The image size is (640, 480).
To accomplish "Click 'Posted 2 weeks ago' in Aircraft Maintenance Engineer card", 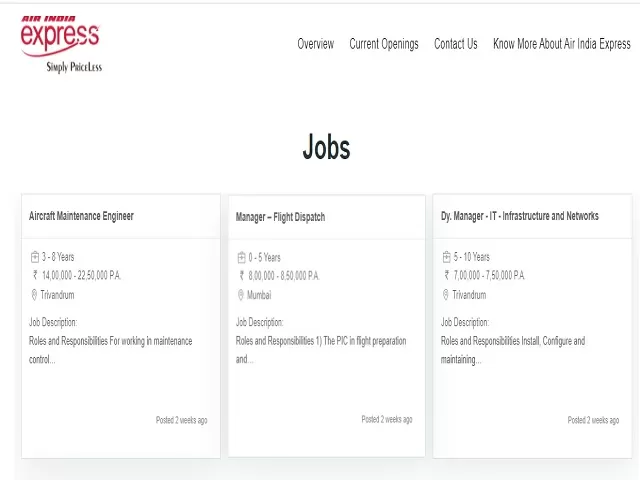I will coord(182,420).
